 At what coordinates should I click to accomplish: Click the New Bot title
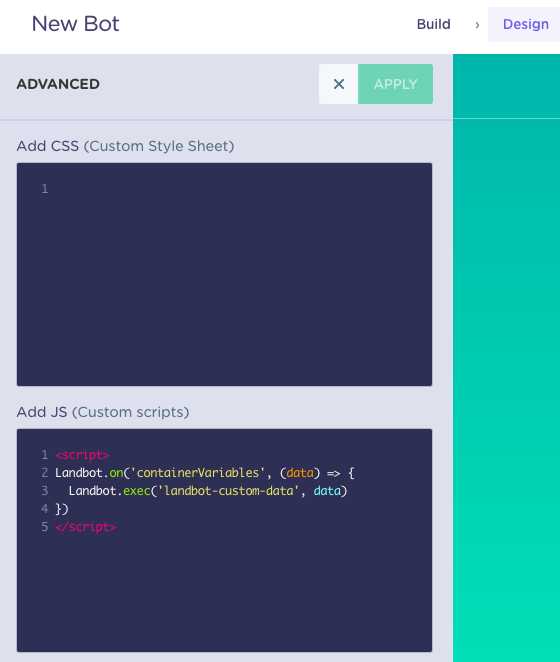coord(76,24)
